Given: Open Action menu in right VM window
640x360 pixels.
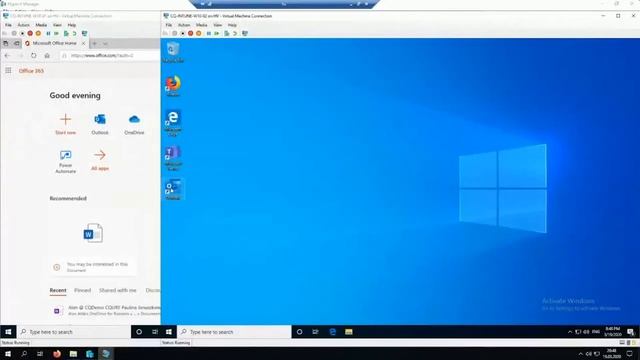Looking at the screenshot, I should (184, 25).
